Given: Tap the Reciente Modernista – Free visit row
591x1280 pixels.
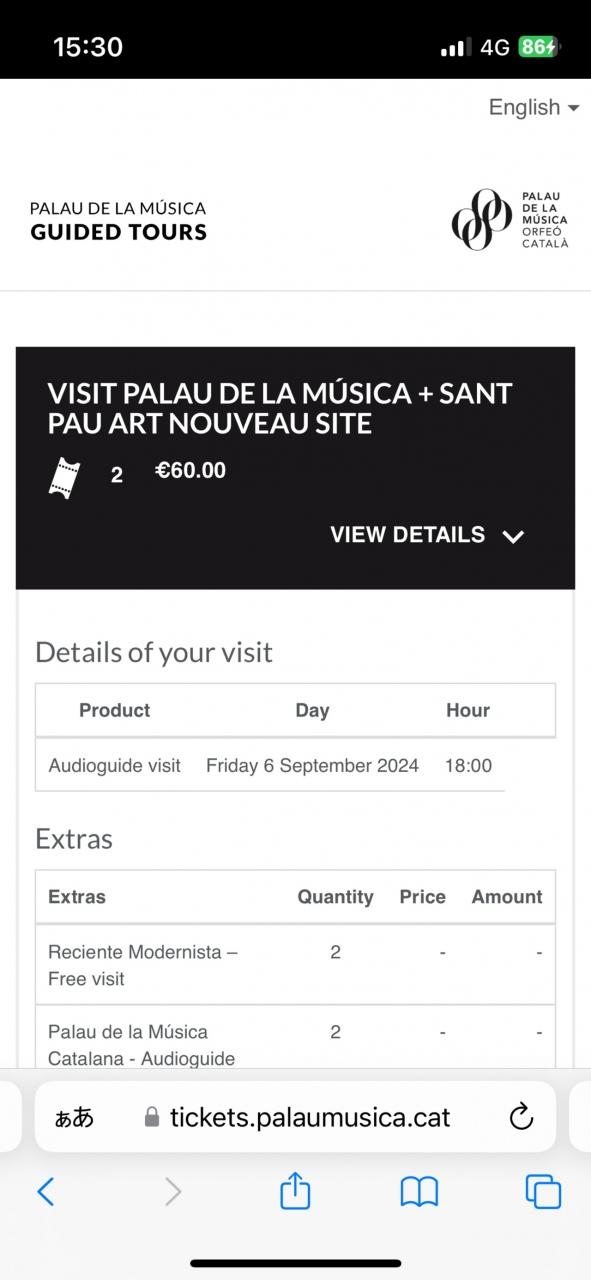Looking at the screenshot, I should [295, 965].
